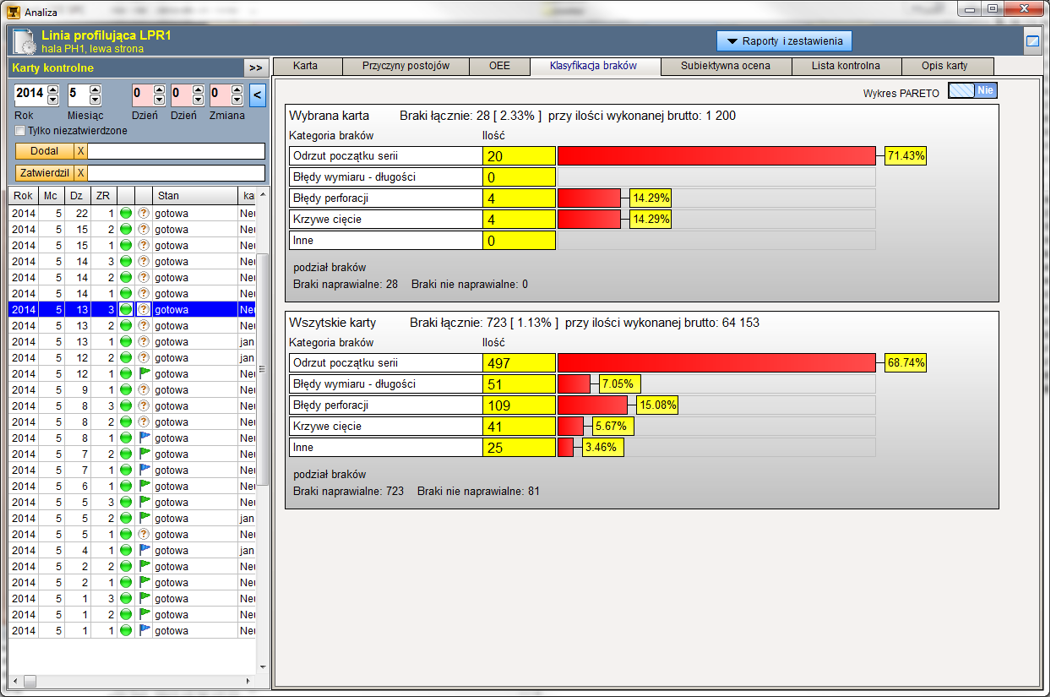Click the Zatwierdził button
1050x697 pixels.
pyautogui.click(x=44, y=173)
